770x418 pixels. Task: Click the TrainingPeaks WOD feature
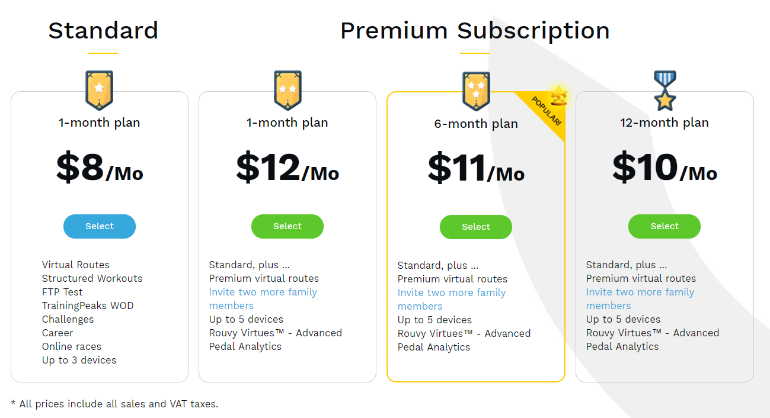coord(87,306)
